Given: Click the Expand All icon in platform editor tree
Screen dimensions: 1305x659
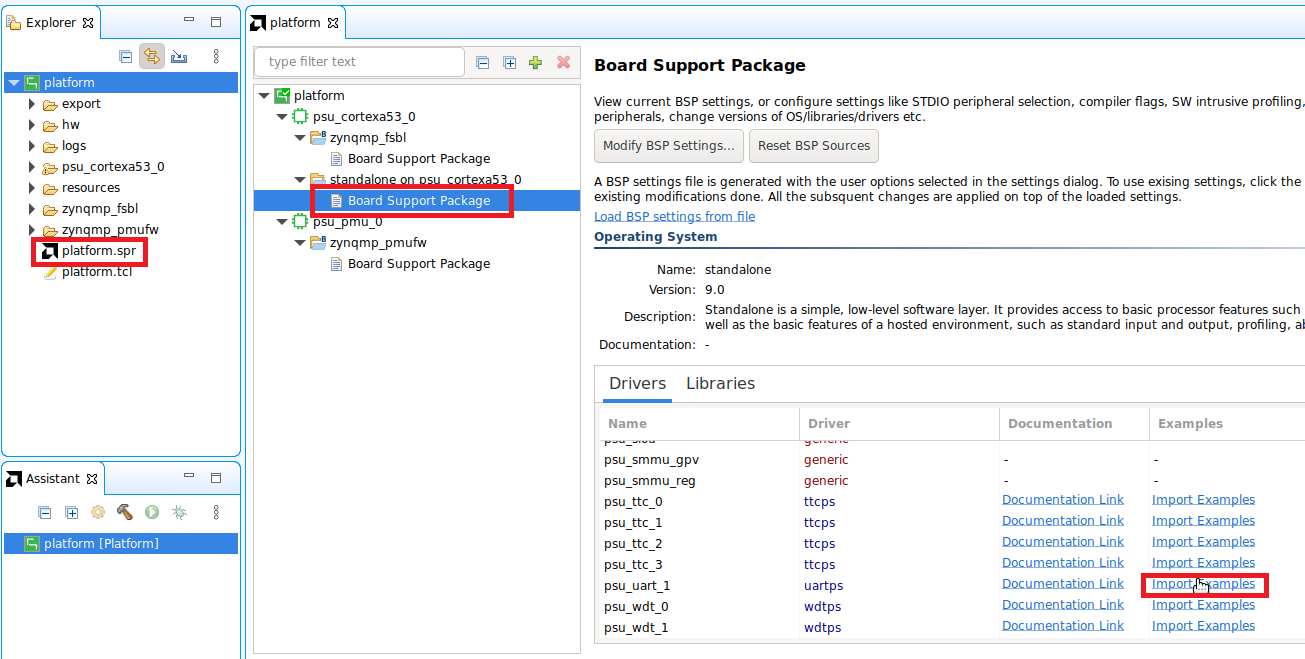Looking at the screenshot, I should (509, 62).
